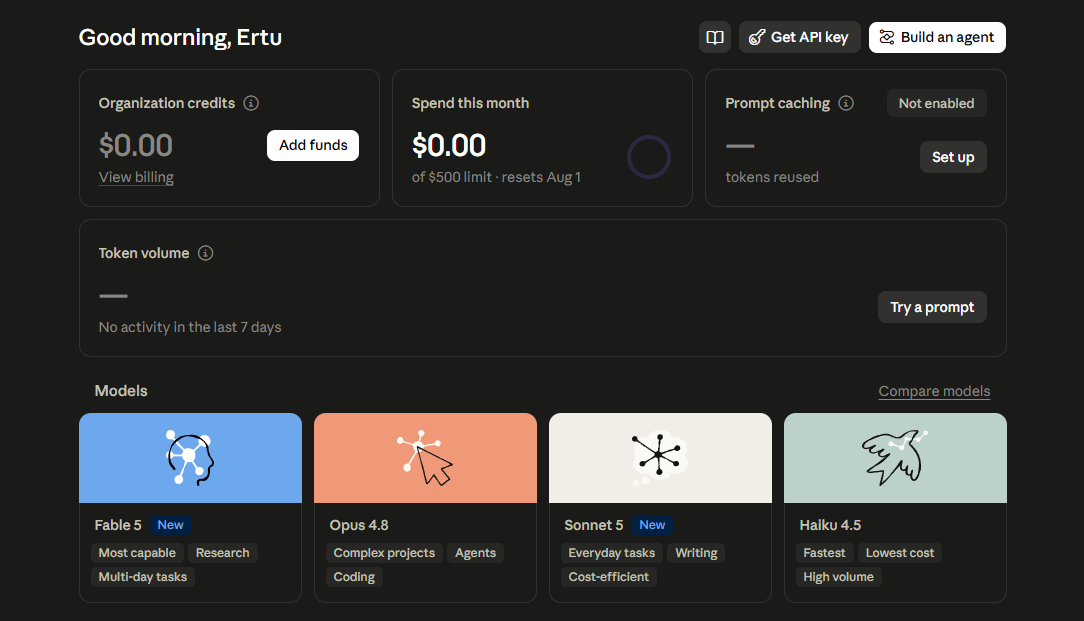This screenshot has width=1084, height=621.
Task: Click the 'tokens reused' label
Action: [x=772, y=177]
